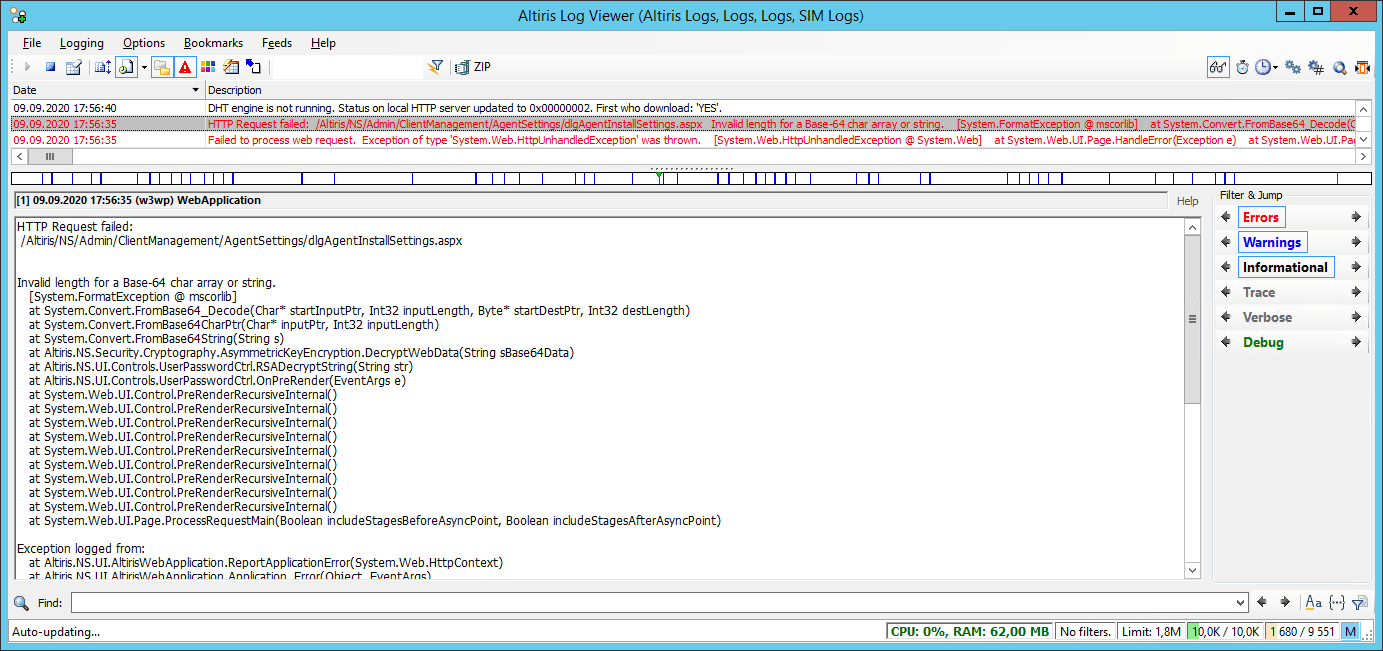Viewport: 1383px width, 651px height.
Task: Click the Help link in details header
Action: coord(1187,201)
